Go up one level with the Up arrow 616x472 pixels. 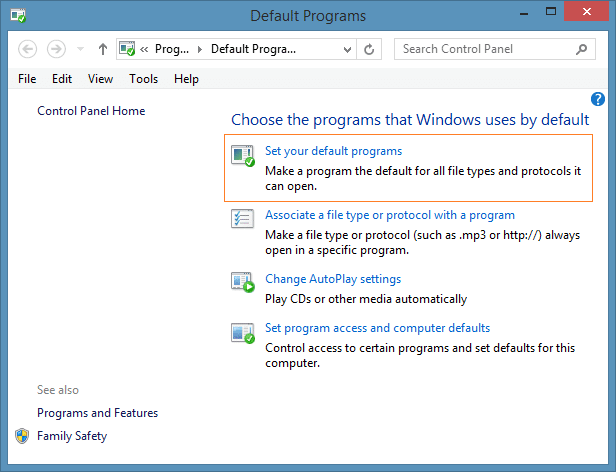pos(103,49)
